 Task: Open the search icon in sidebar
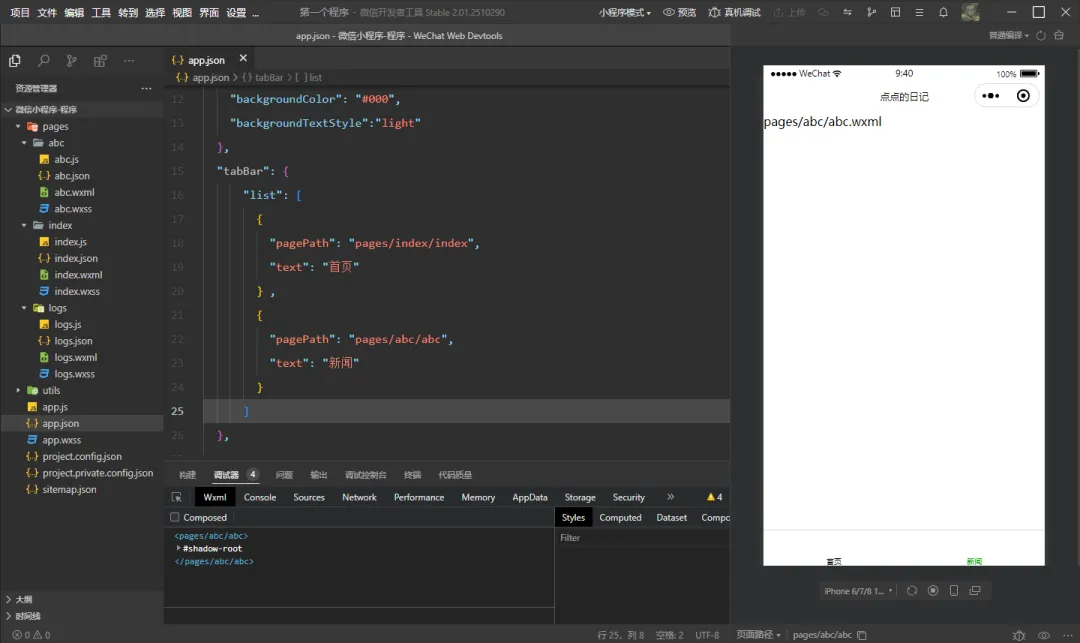click(x=43, y=61)
